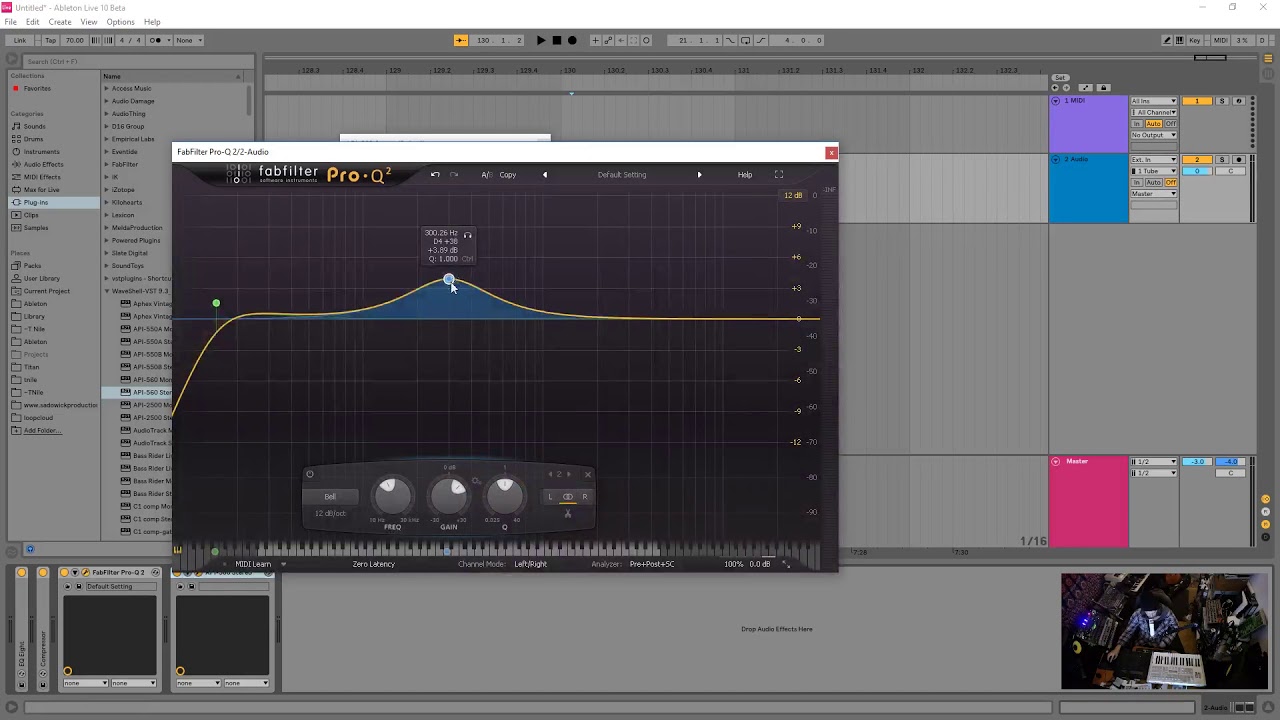The width and height of the screenshot is (1280, 720).
Task: Click the Tap tempo button
Action: [x=51, y=40]
